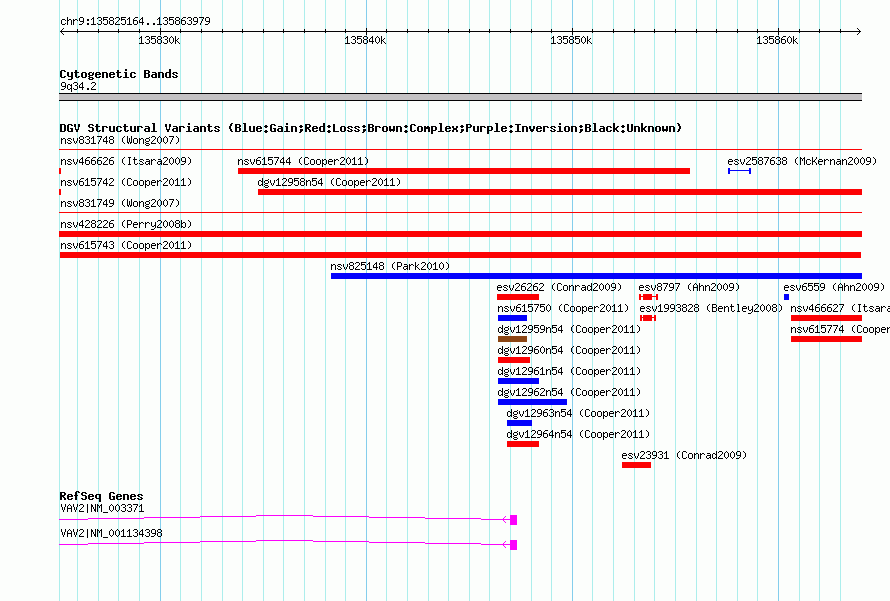890x601 pixels.
Task: Click the nsv831749 (Wong2007) thin red line
Action: pos(460,213)
